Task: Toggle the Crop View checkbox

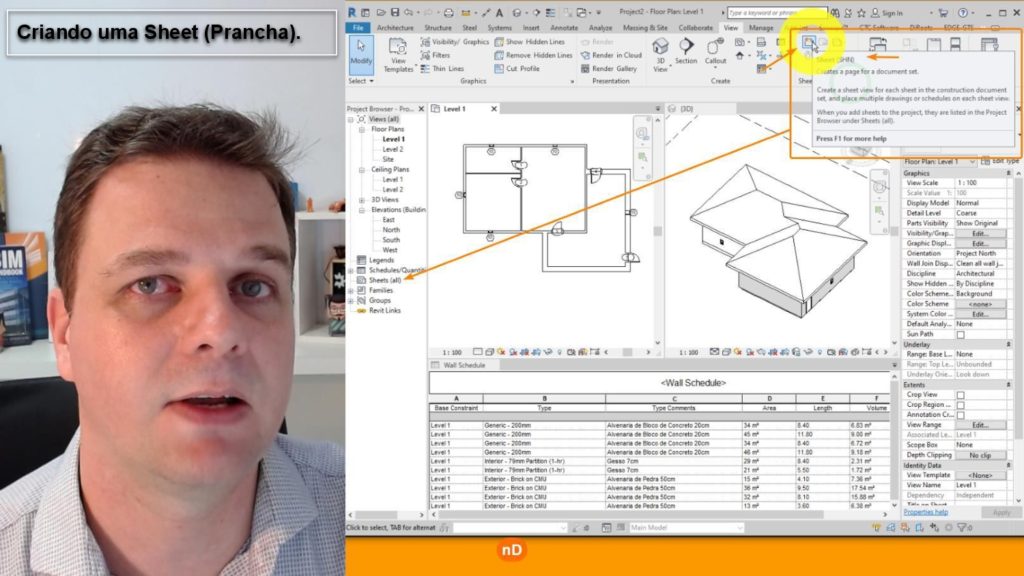Action: click(x=961, y=395)
